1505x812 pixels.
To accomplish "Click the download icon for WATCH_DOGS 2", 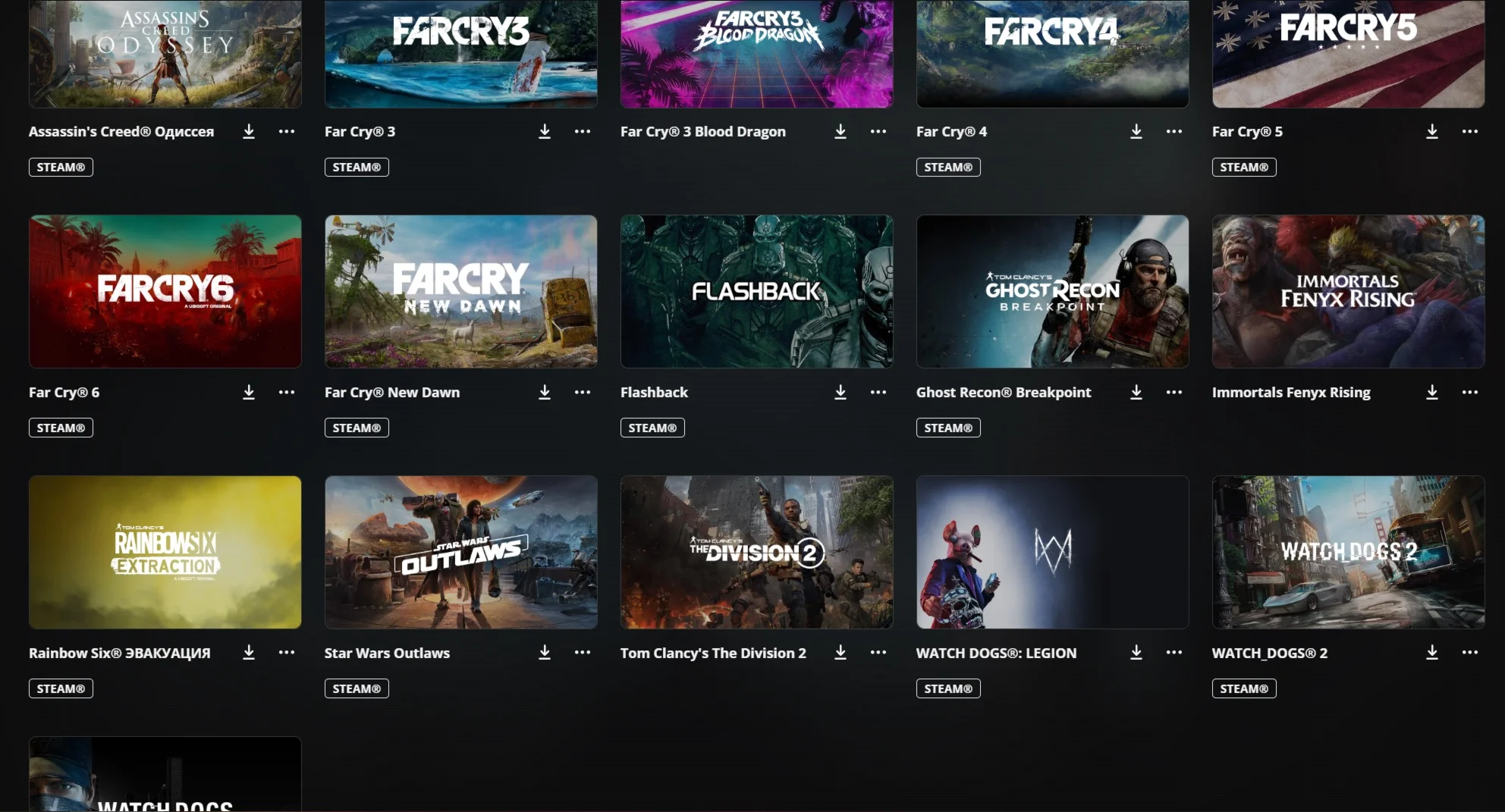I will click(1432, 653).
